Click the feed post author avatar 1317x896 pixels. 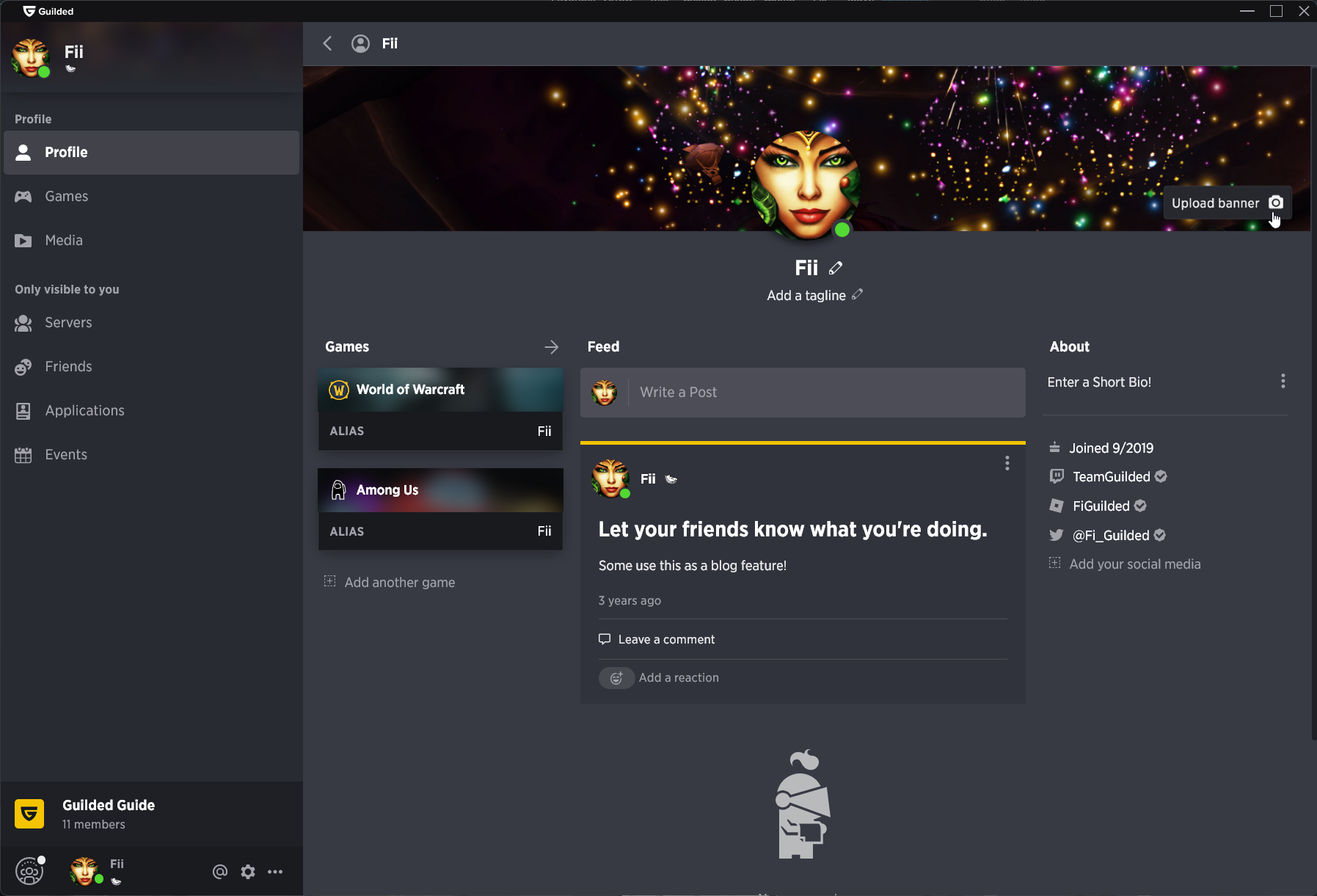tap(610, 478)
